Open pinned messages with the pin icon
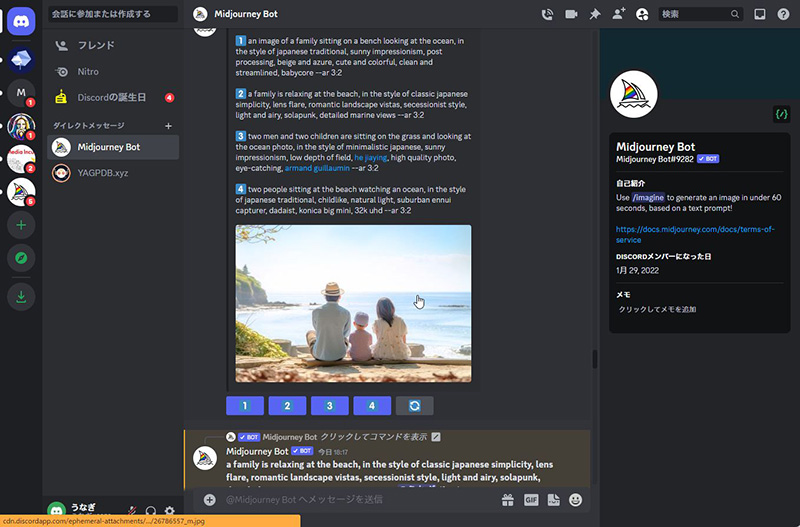 pos(595,14)
